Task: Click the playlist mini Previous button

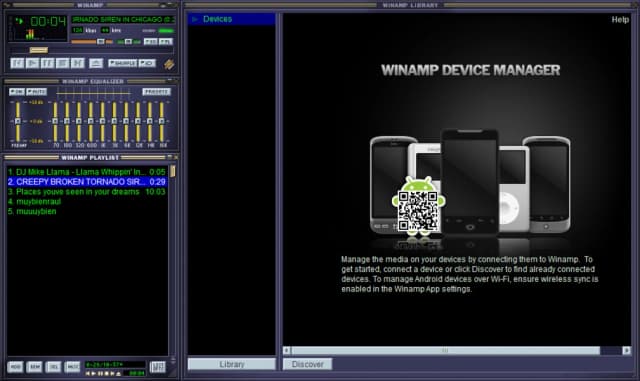Action: point(87,374)
